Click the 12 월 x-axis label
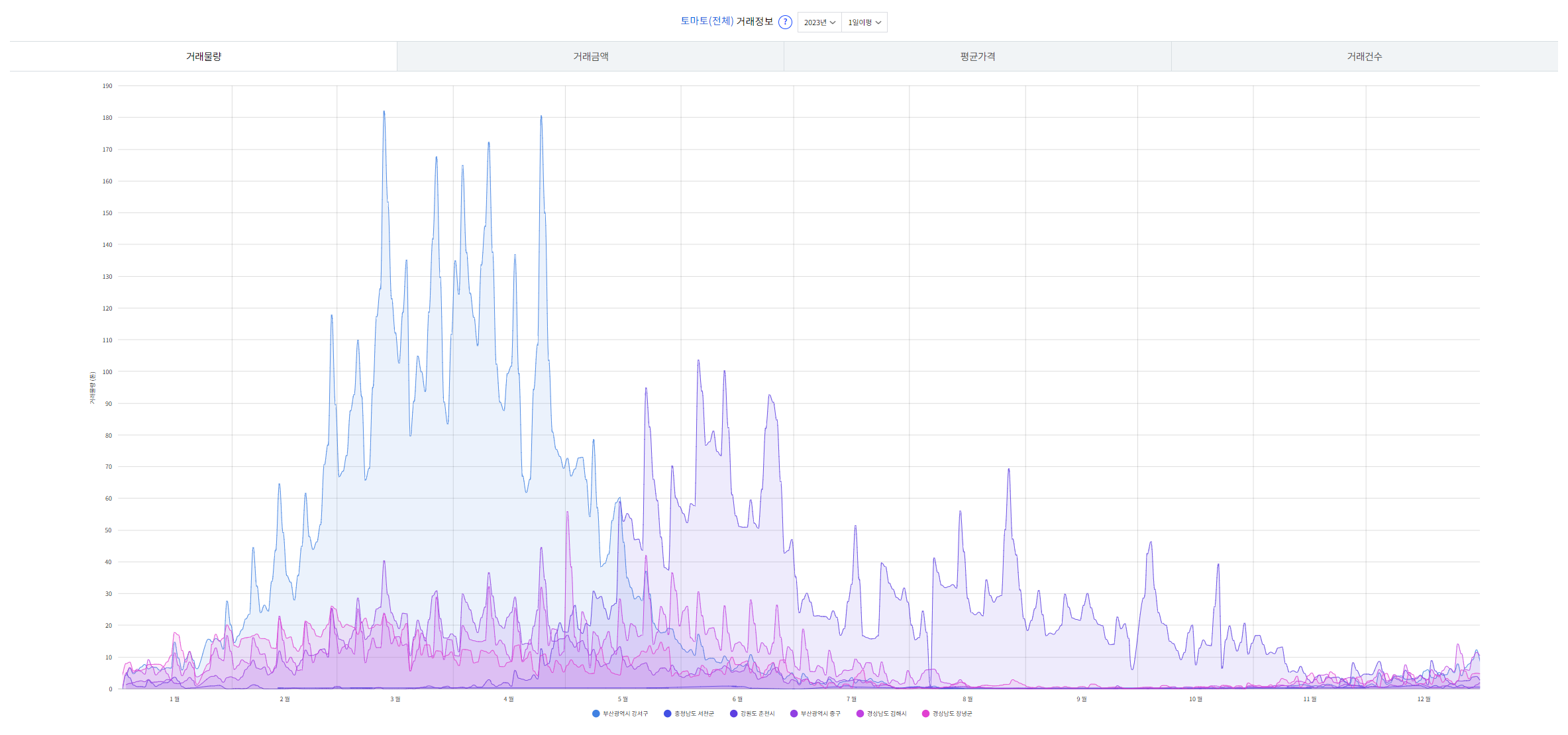The image size is (1568, 735). point(1424,699)
